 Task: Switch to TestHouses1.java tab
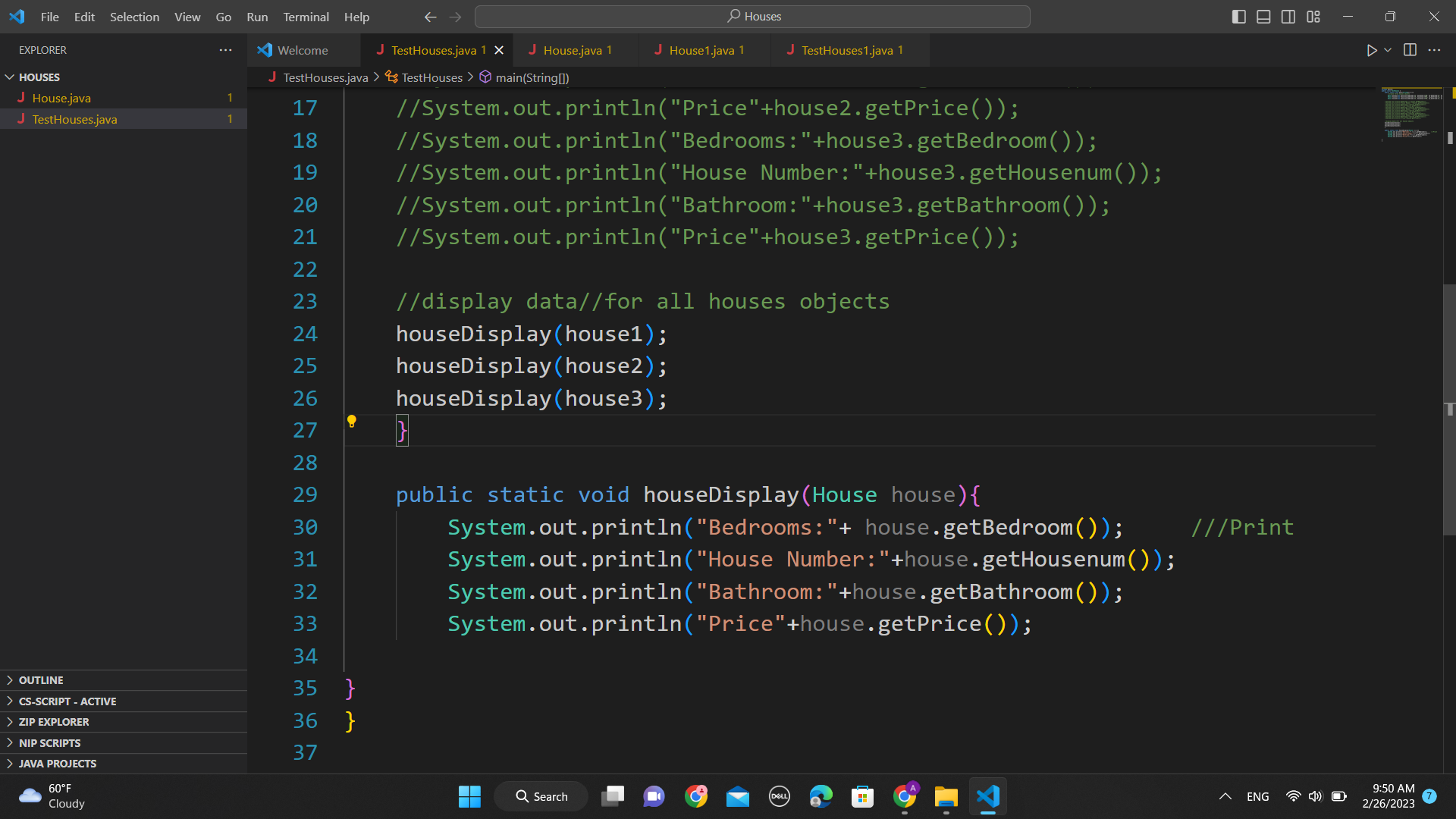click(x=851, y=50)
